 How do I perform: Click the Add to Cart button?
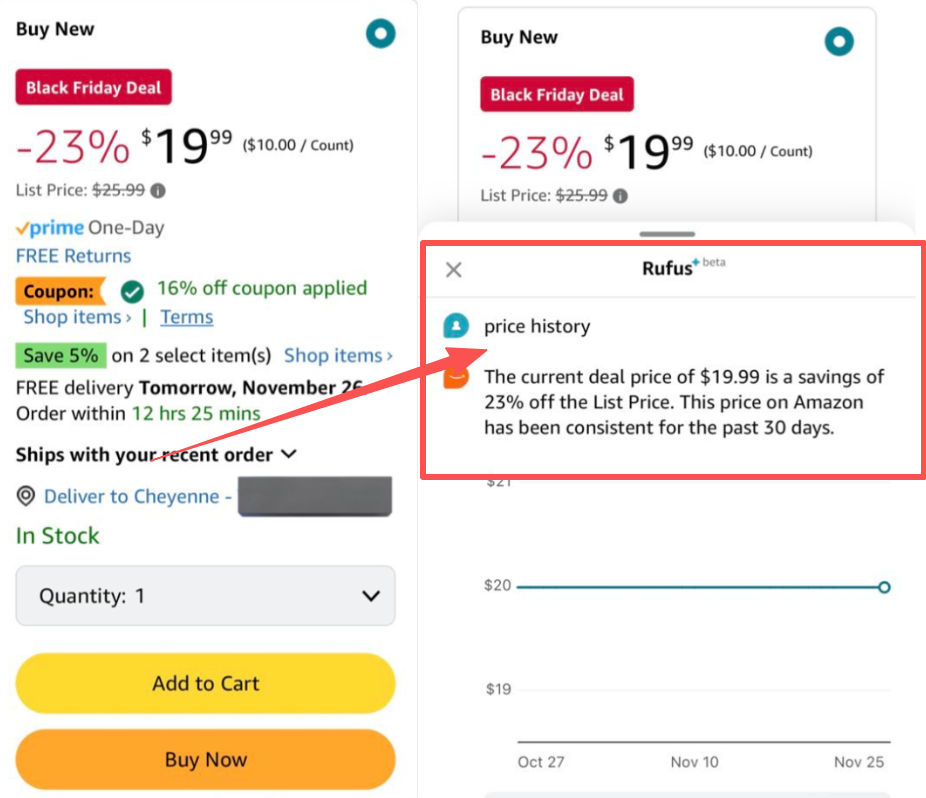[205, 684]
